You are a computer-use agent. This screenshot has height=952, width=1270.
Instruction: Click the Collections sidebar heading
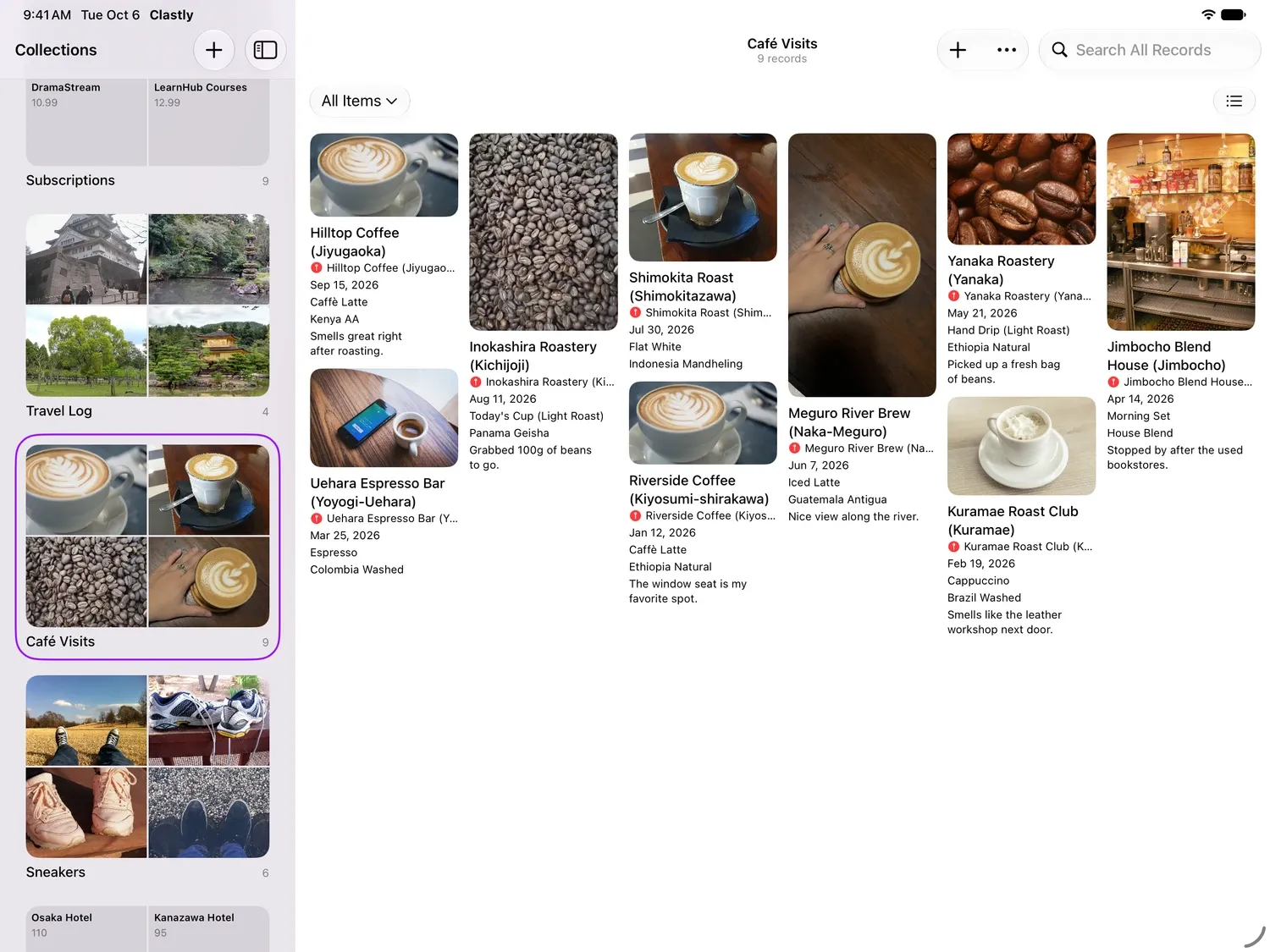point(56,50)
